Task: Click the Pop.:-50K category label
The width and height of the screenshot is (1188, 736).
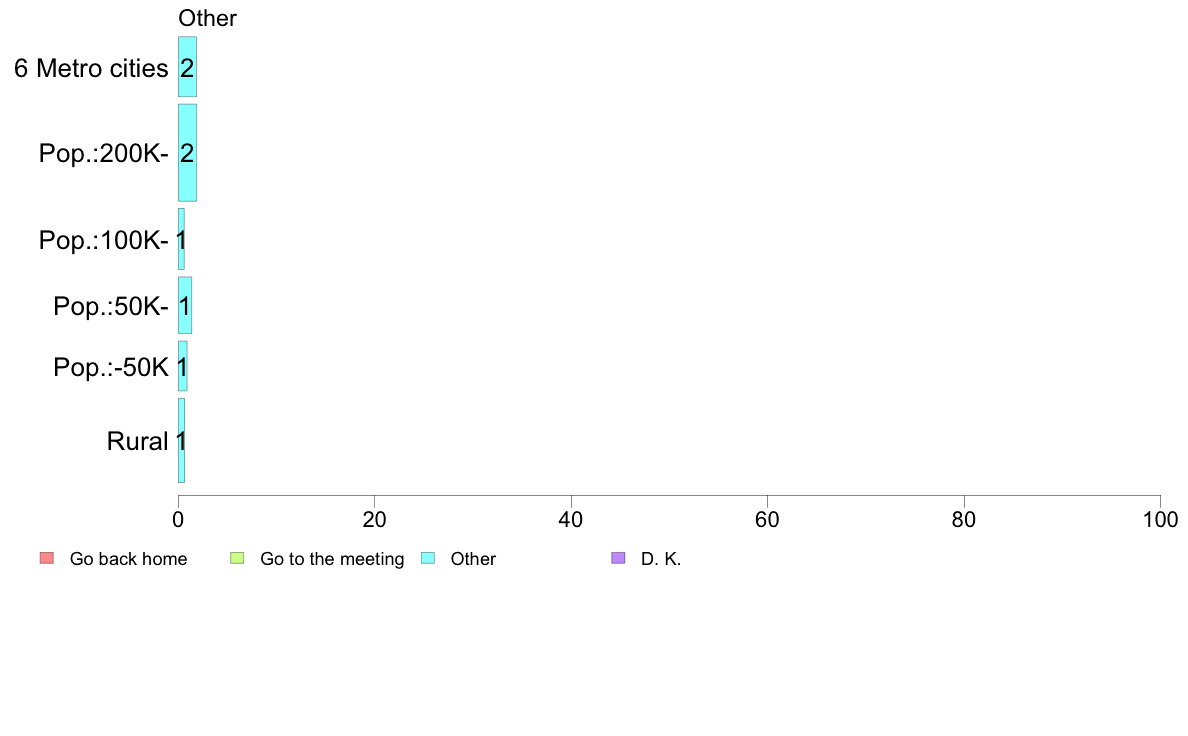Action: 111,368
